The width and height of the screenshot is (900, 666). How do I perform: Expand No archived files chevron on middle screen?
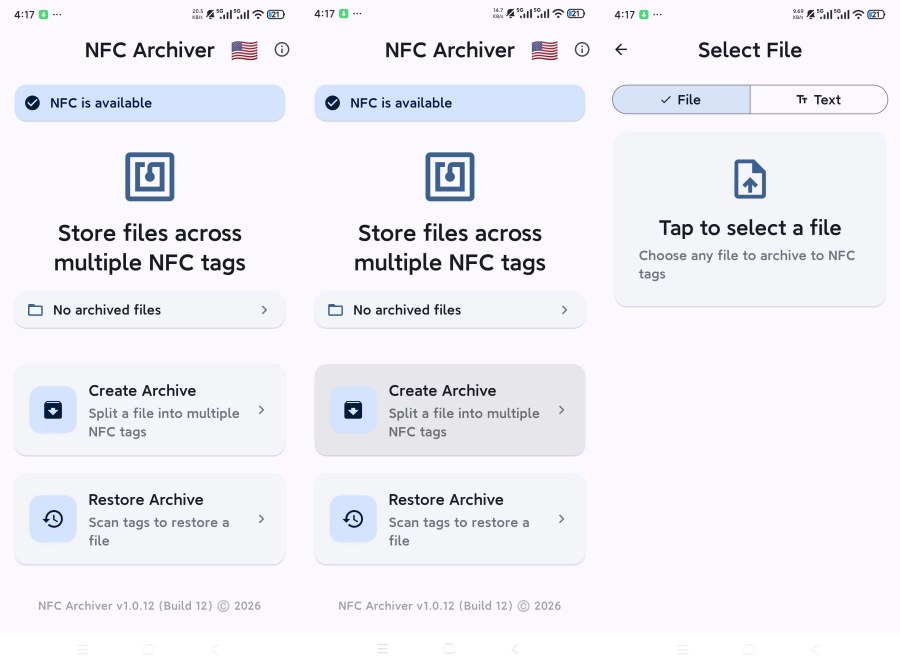[x=565, y=310]
